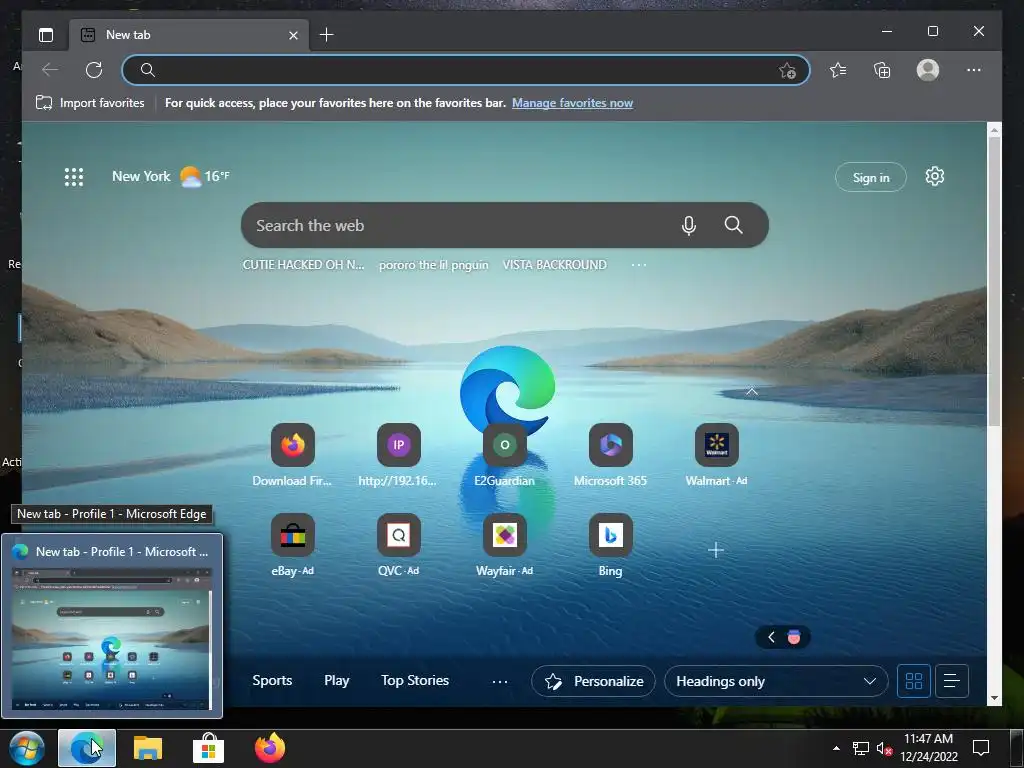The width and height of the screenshot is (1024, 768).
Task: Show more search suggestions ellipsis
Action: pos(639,265)
